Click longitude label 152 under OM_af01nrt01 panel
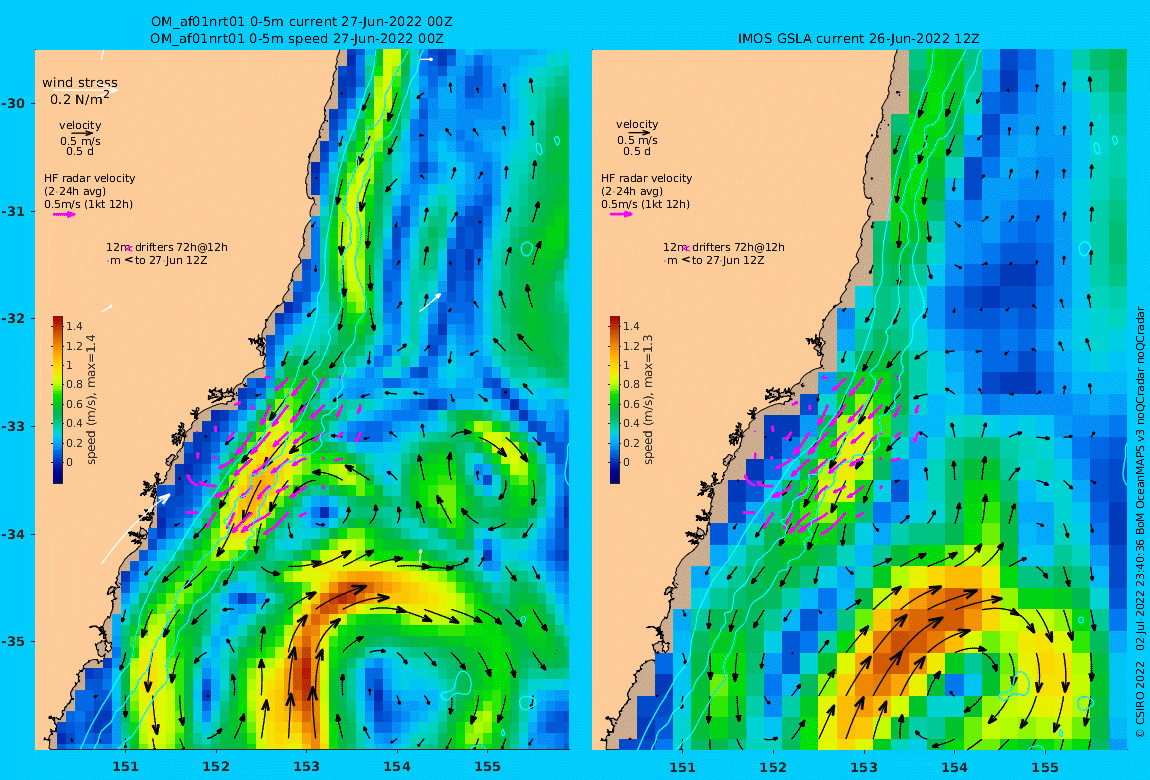Screen dimensions: 1150x780 [x=216, y=767]
